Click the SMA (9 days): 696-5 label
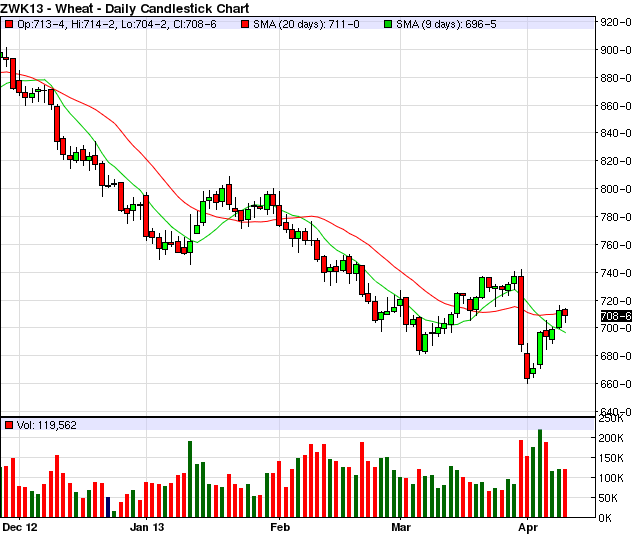 click(x=446, y=24)
